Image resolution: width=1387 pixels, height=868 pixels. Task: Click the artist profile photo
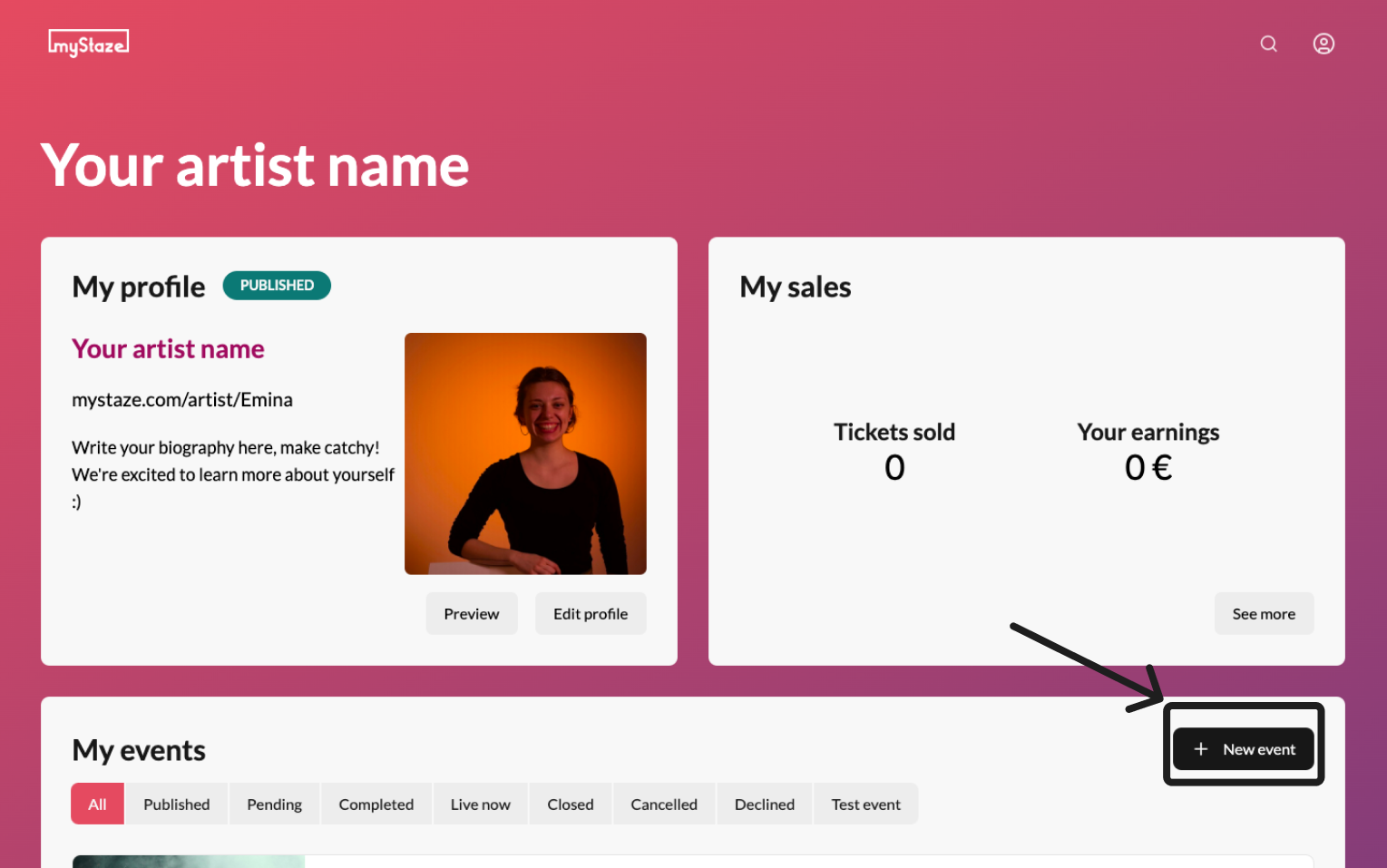pos(525,454)
